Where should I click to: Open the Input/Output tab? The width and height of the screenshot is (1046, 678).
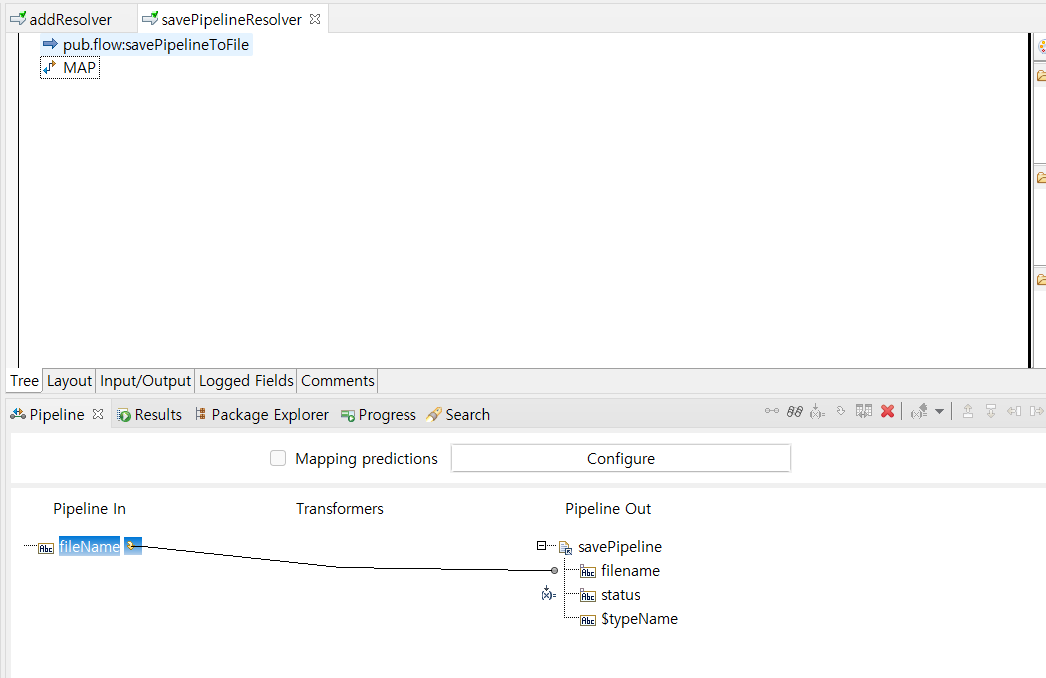pos(145,381)
